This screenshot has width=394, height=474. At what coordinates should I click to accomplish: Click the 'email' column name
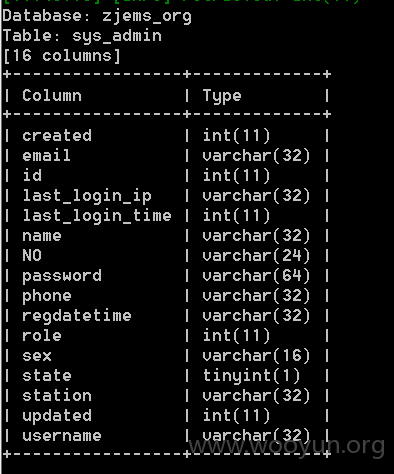point(47,156)
